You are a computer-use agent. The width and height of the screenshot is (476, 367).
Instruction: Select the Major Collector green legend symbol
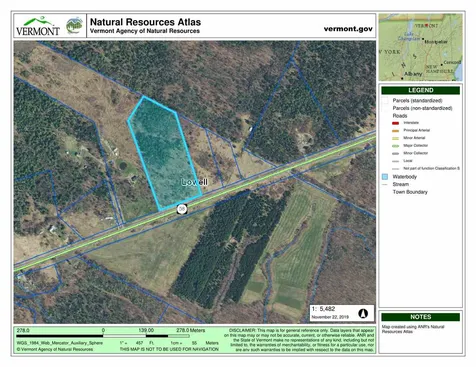(395, 146)
